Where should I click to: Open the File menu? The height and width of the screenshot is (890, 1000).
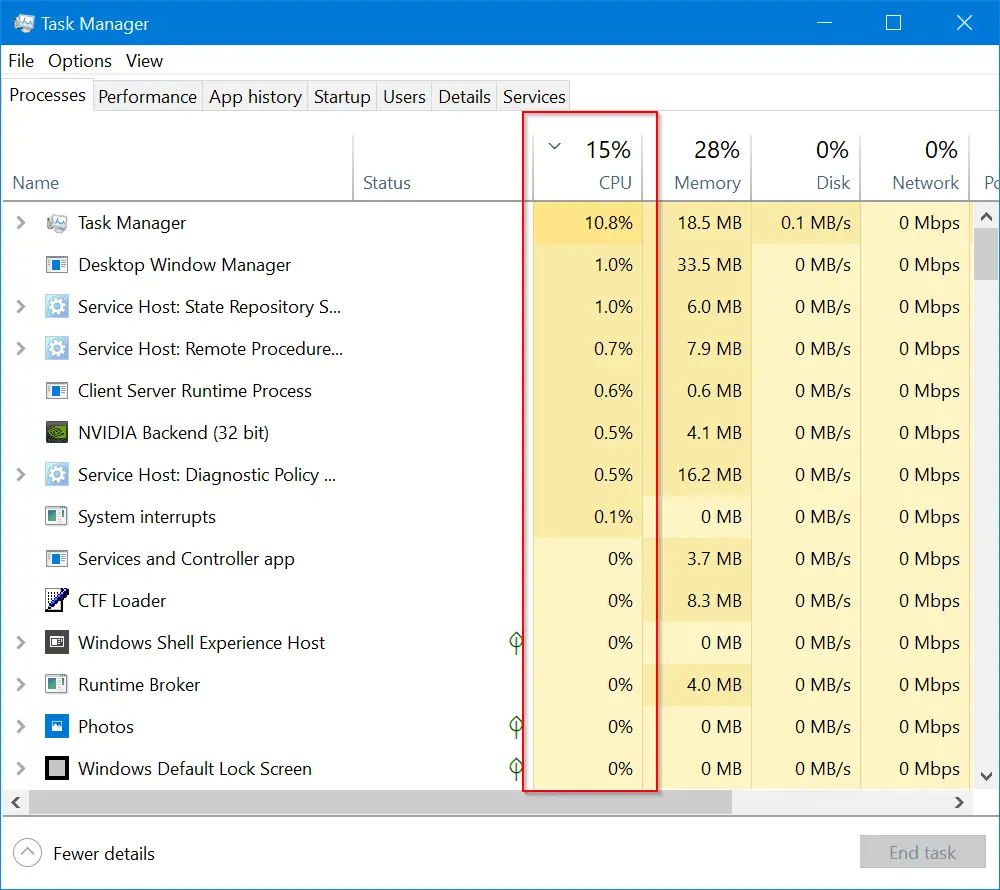(21, 61)
